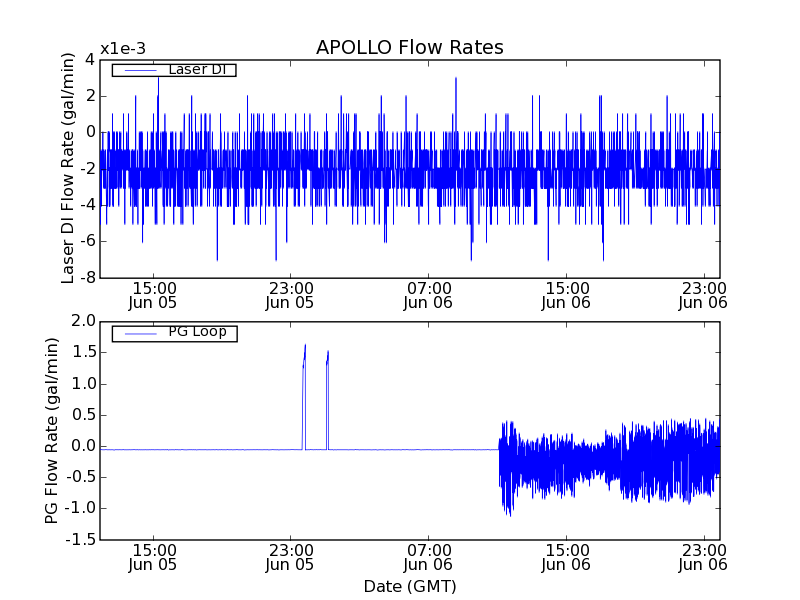Viewport: 800px width, 600px height.
Task: Click the '-1.5' tick on the PG axis
Action: coord(81,539)
